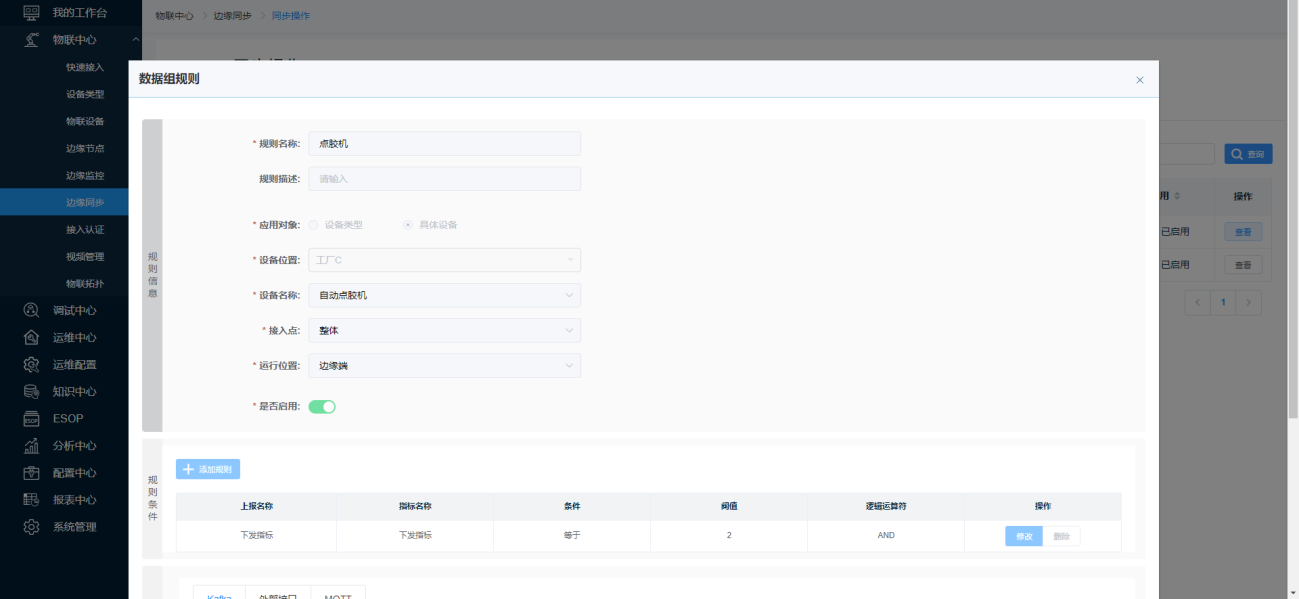1299x599 pixels.
Task: Collapse the 物联中心 sidebar menu
Action: coord(134,40)
